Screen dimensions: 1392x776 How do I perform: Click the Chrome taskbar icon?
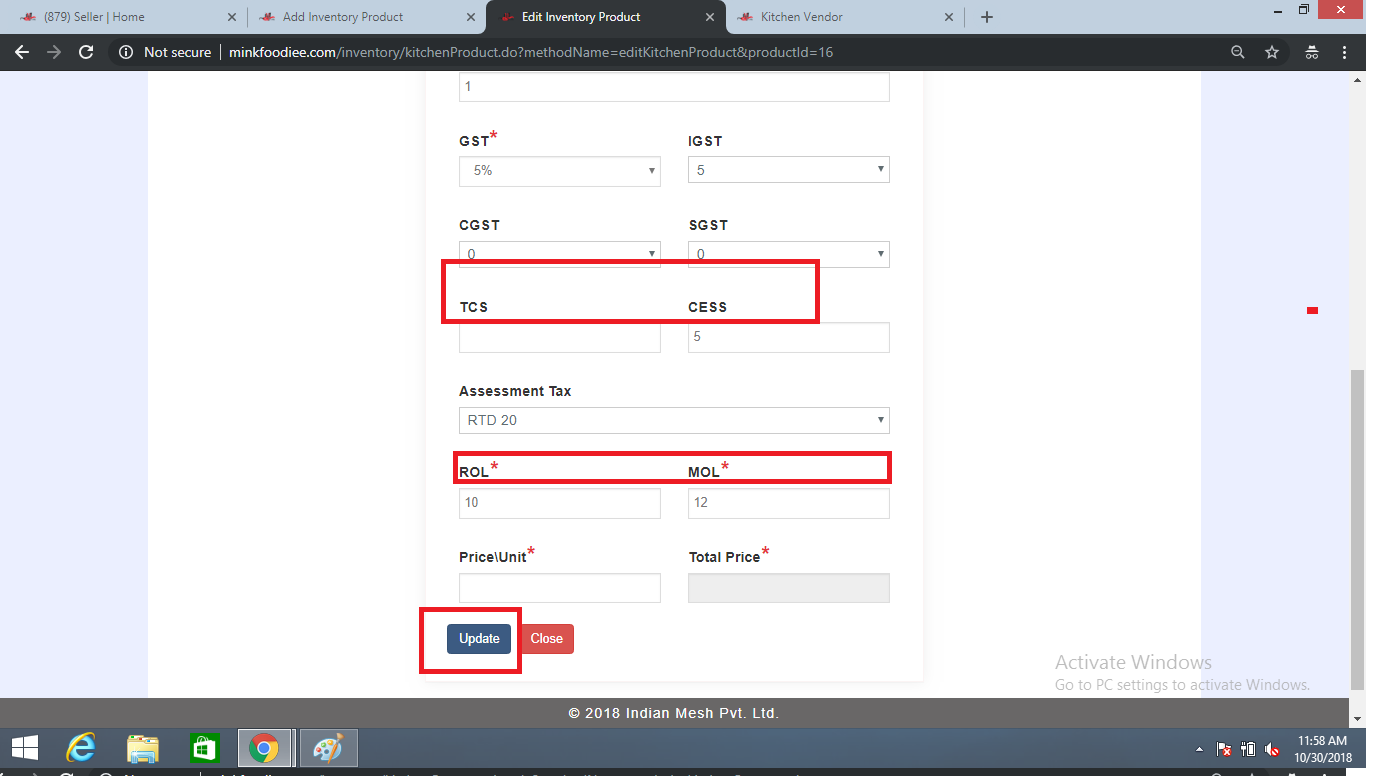[264, 748]
